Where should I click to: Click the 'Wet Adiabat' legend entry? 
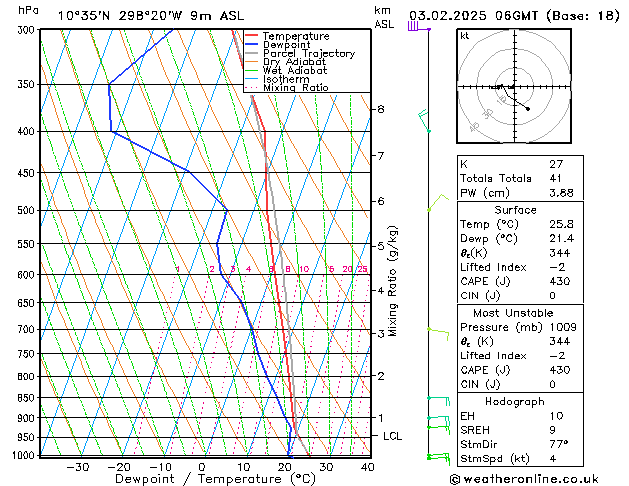295,70
